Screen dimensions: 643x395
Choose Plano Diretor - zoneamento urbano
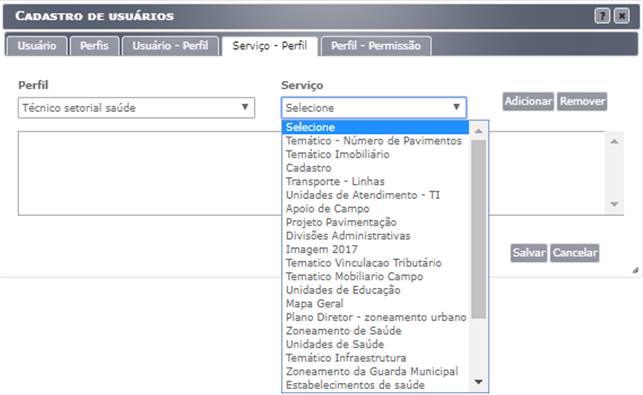point(375,317)
